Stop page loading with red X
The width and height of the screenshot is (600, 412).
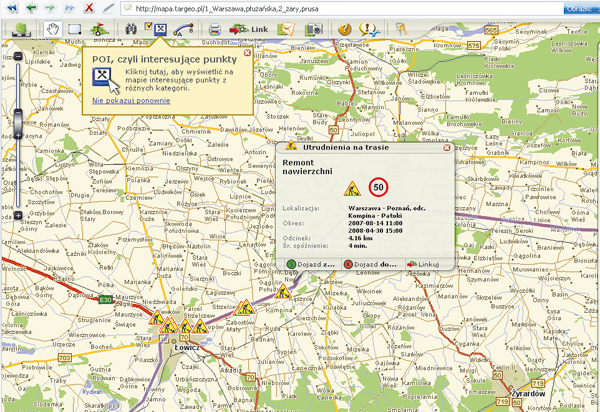click(x=91, y=7)
